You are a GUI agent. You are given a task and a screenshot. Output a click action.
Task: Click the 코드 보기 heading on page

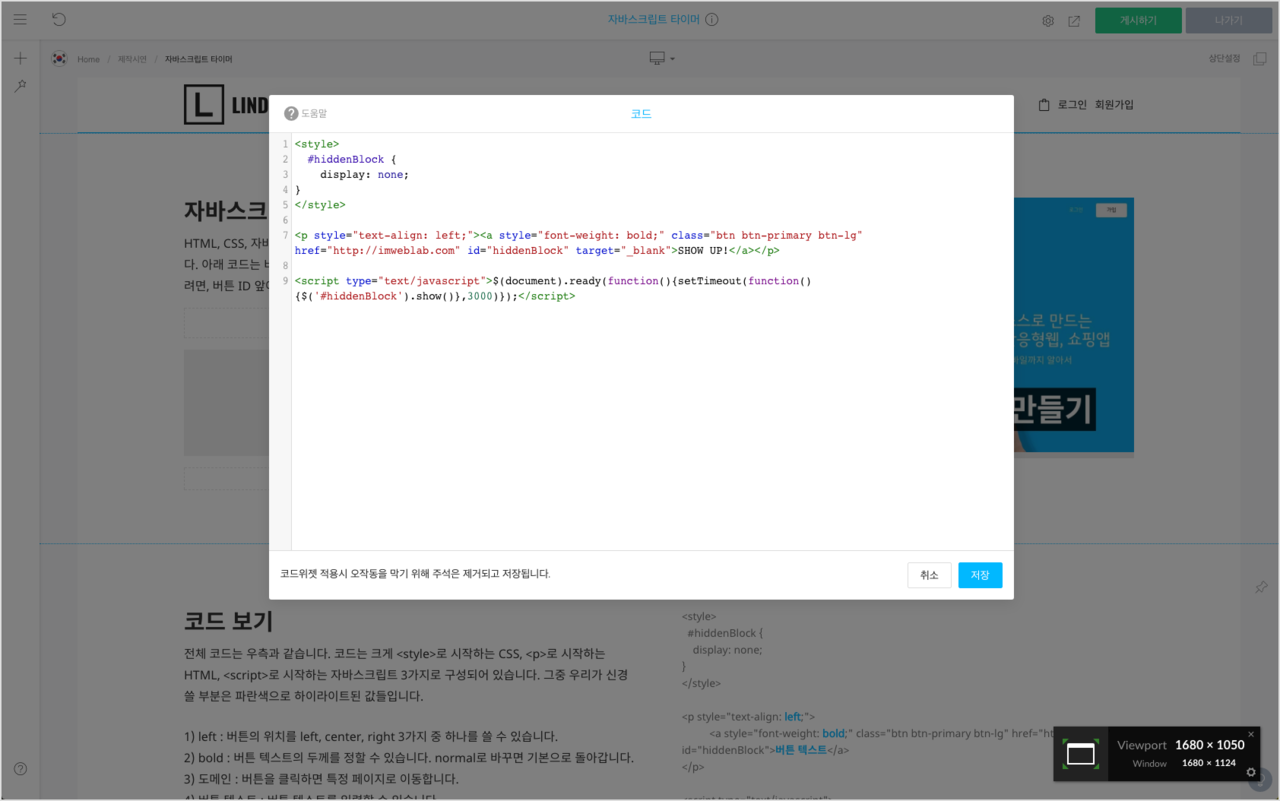coord(229,621)
